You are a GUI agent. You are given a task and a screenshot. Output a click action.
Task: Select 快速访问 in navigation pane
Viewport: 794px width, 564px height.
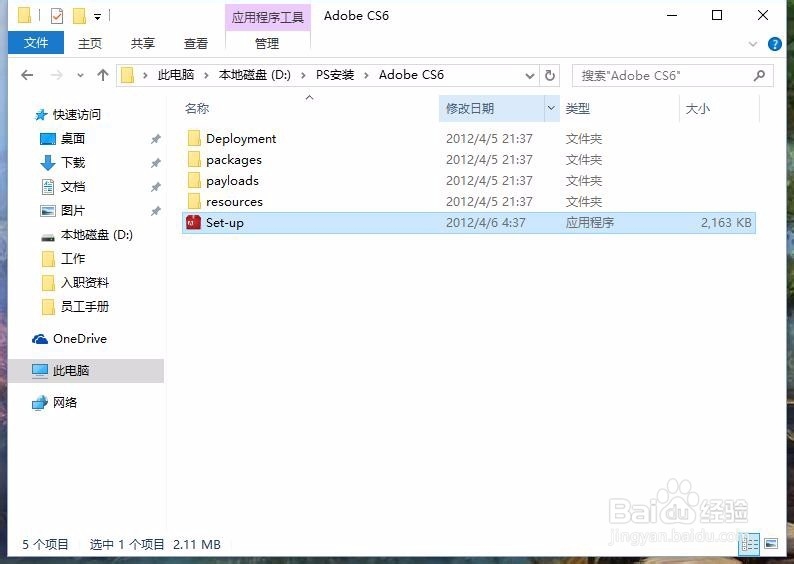click(x=77, y=114)
